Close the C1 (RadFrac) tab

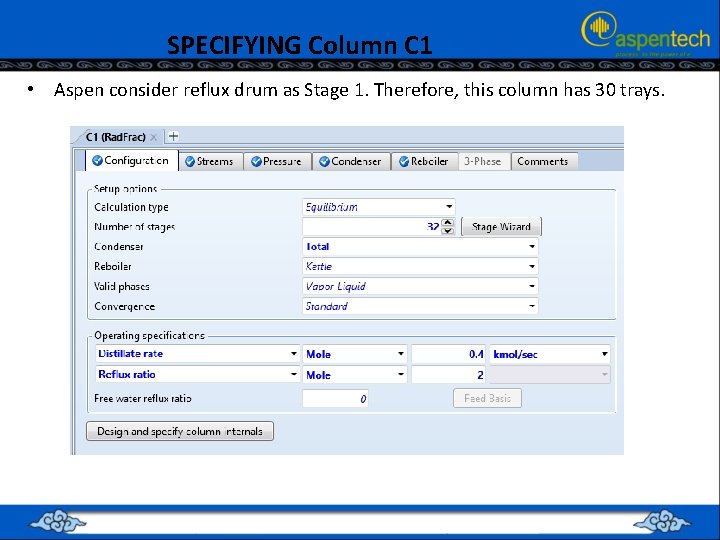click(x=154, y=137)
